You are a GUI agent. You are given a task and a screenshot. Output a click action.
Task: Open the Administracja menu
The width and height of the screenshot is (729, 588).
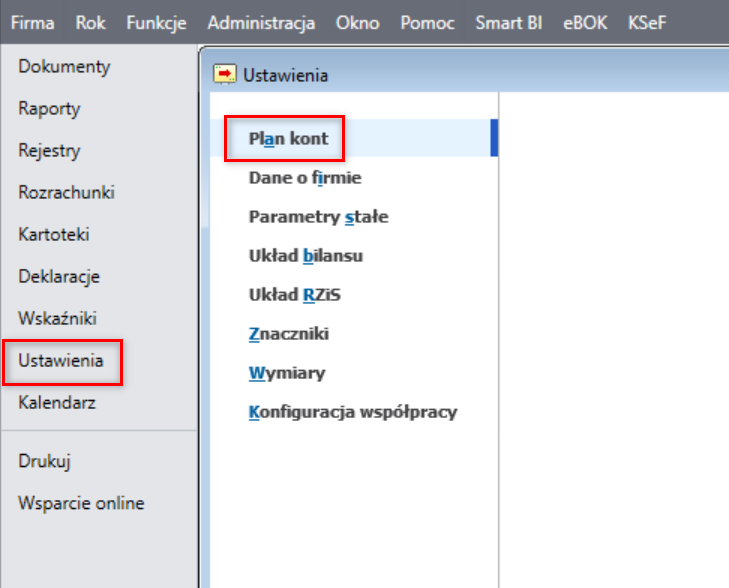(261, 23)
